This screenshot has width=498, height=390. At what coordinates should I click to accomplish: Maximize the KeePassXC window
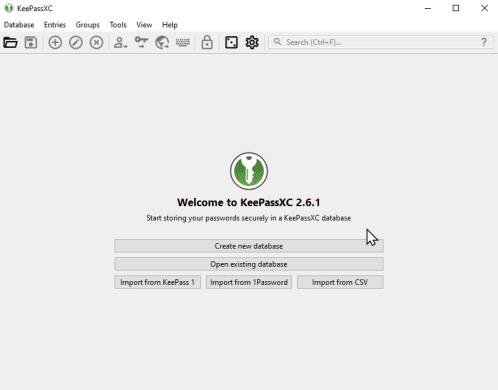456,8
